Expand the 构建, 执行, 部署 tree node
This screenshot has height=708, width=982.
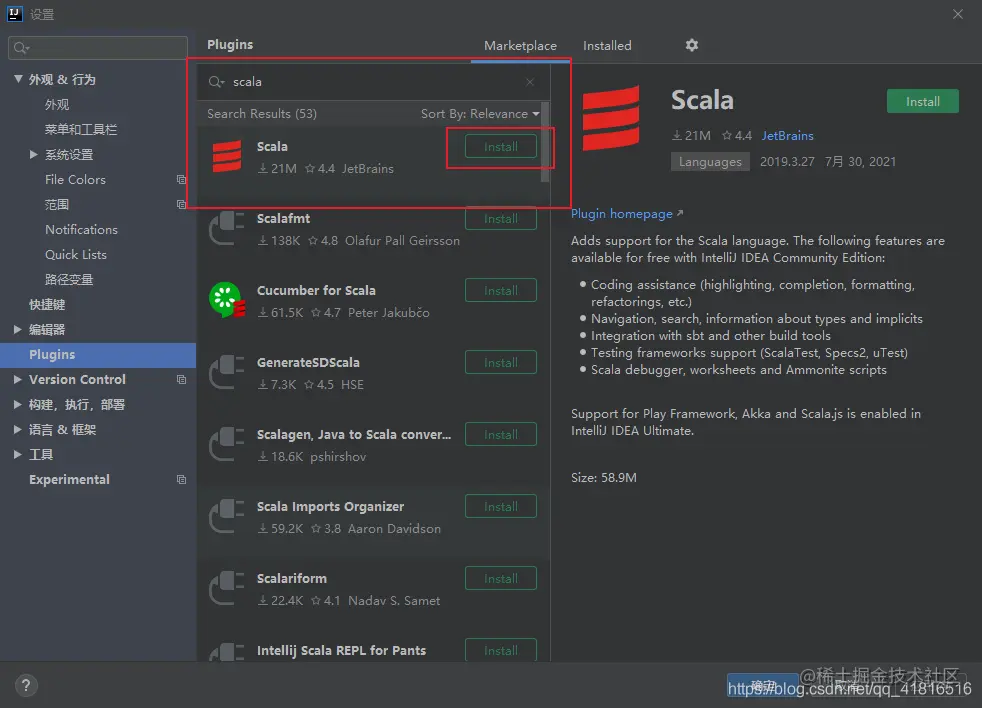[18, 405]
